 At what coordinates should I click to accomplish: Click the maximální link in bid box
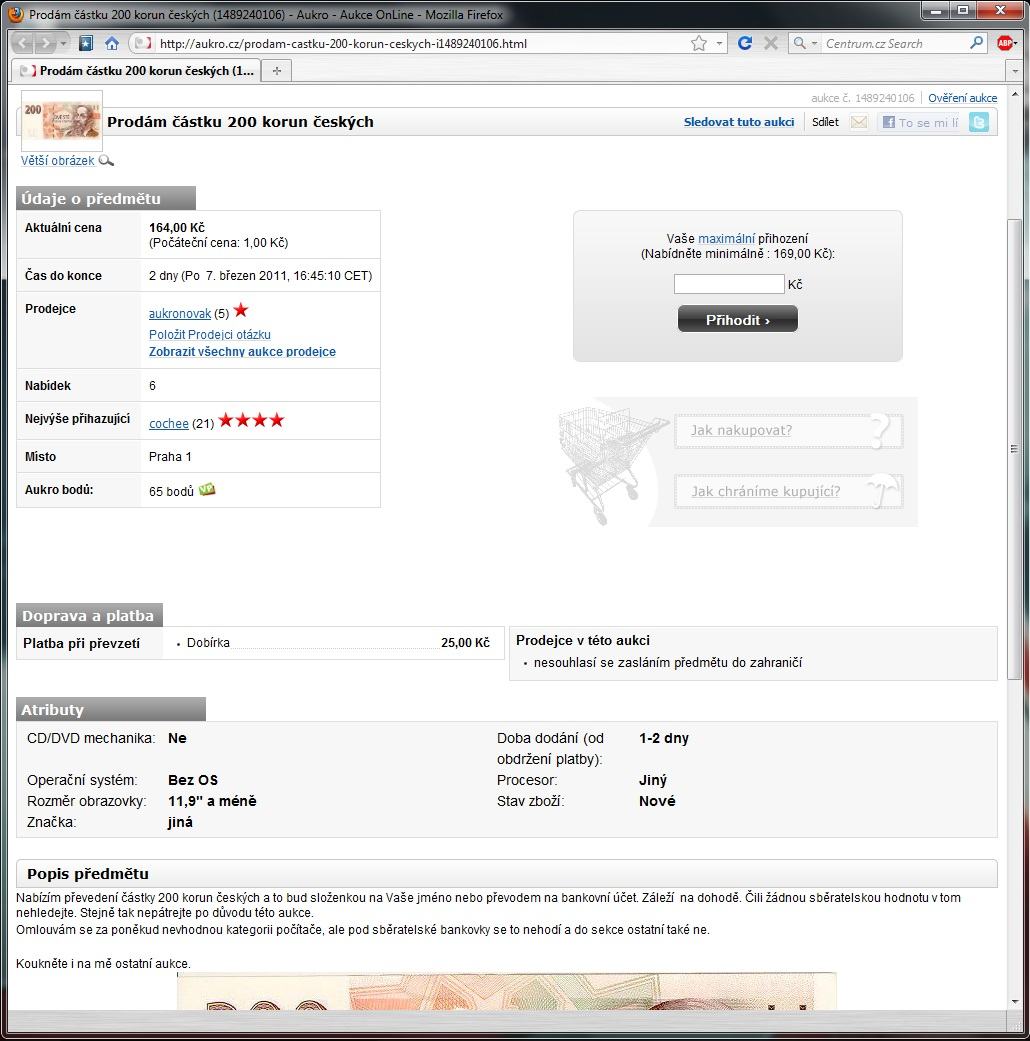pos(727,238)
